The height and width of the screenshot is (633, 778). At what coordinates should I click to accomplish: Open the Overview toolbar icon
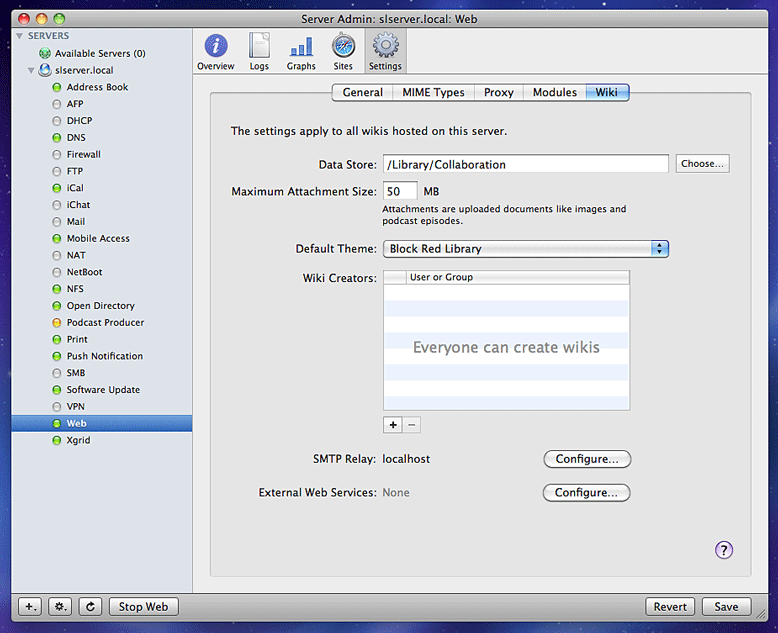(215, 52)
